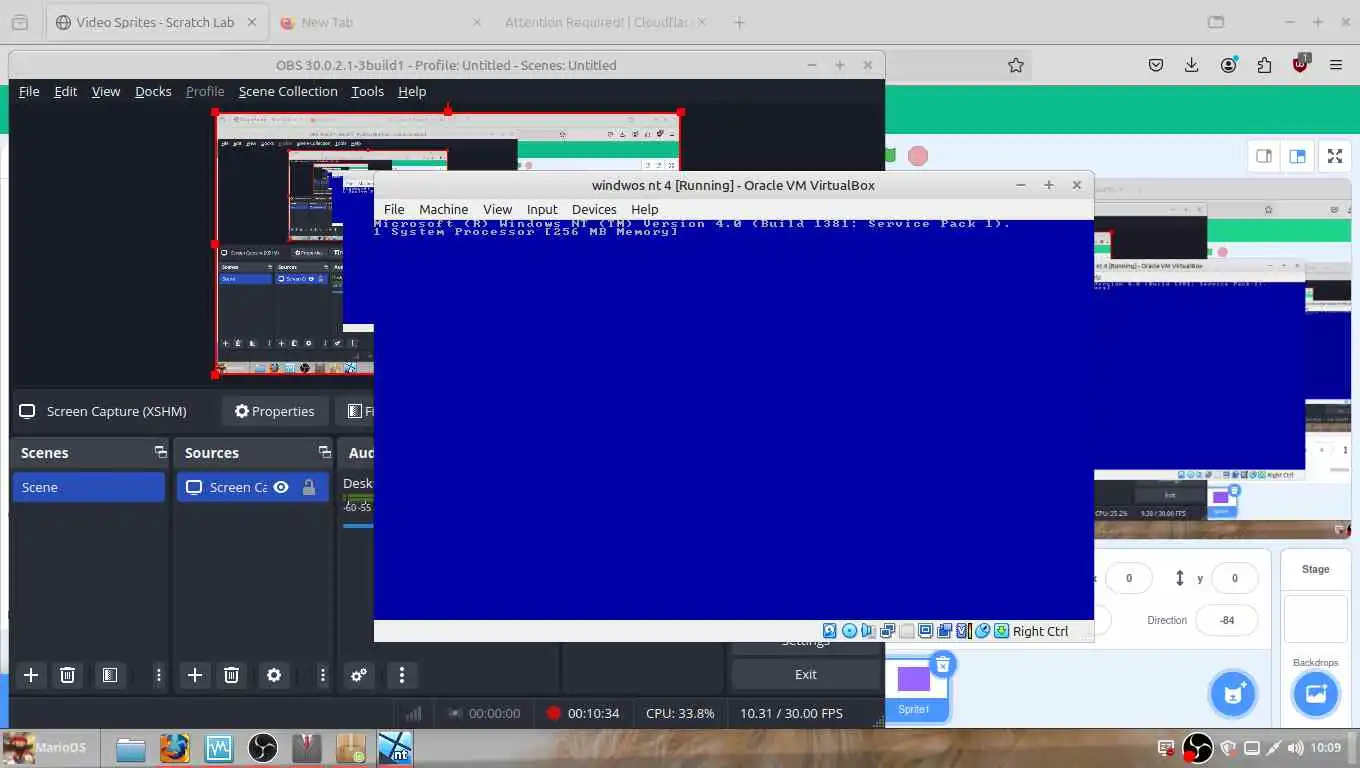Screen dimensions: 1360x768
Task: Click VirtualBox optical disc status icon
Action: point(849,631)
